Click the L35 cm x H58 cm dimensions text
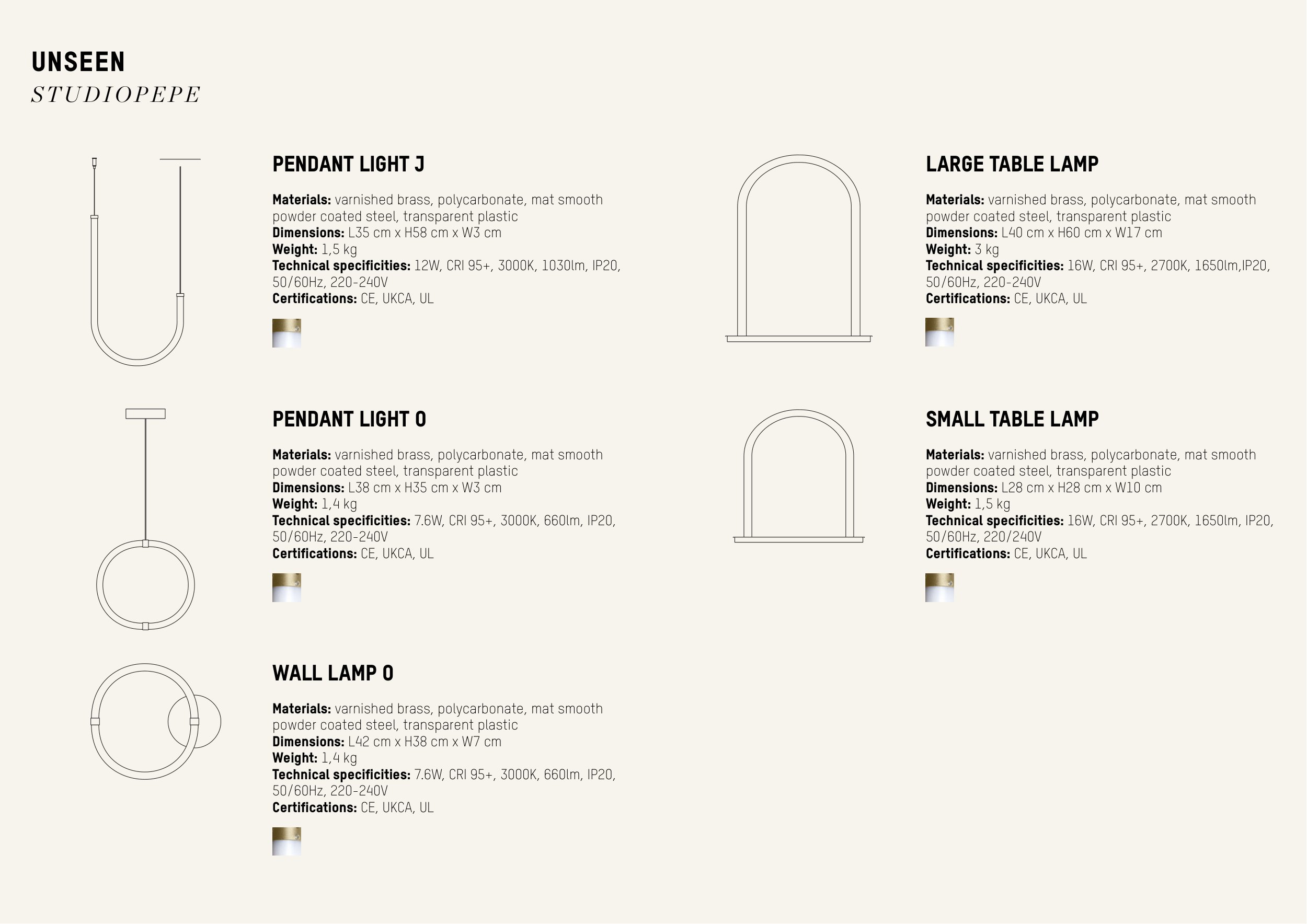This screenshot has height=924, width=1307. point(424,233)
